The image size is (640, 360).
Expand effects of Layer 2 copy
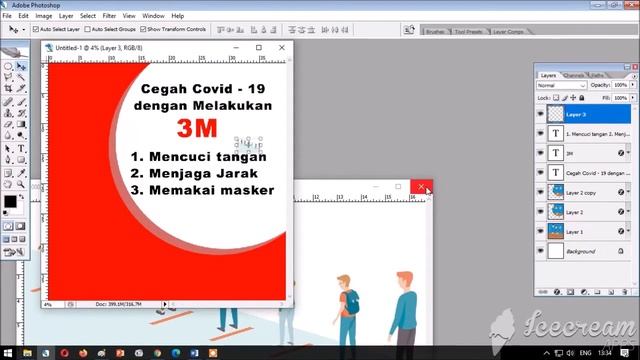[x=628, y=192]
